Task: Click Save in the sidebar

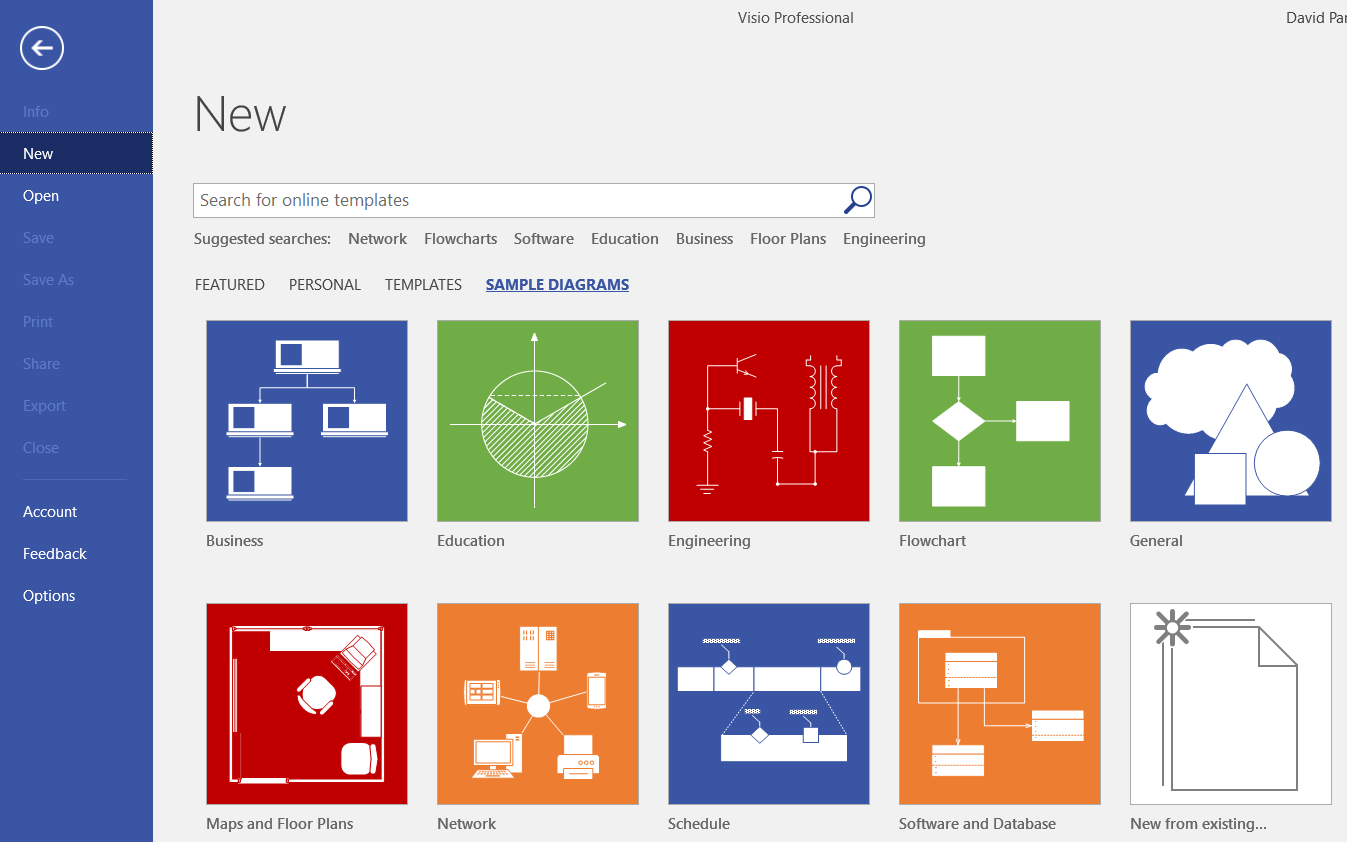Action: 76,238
